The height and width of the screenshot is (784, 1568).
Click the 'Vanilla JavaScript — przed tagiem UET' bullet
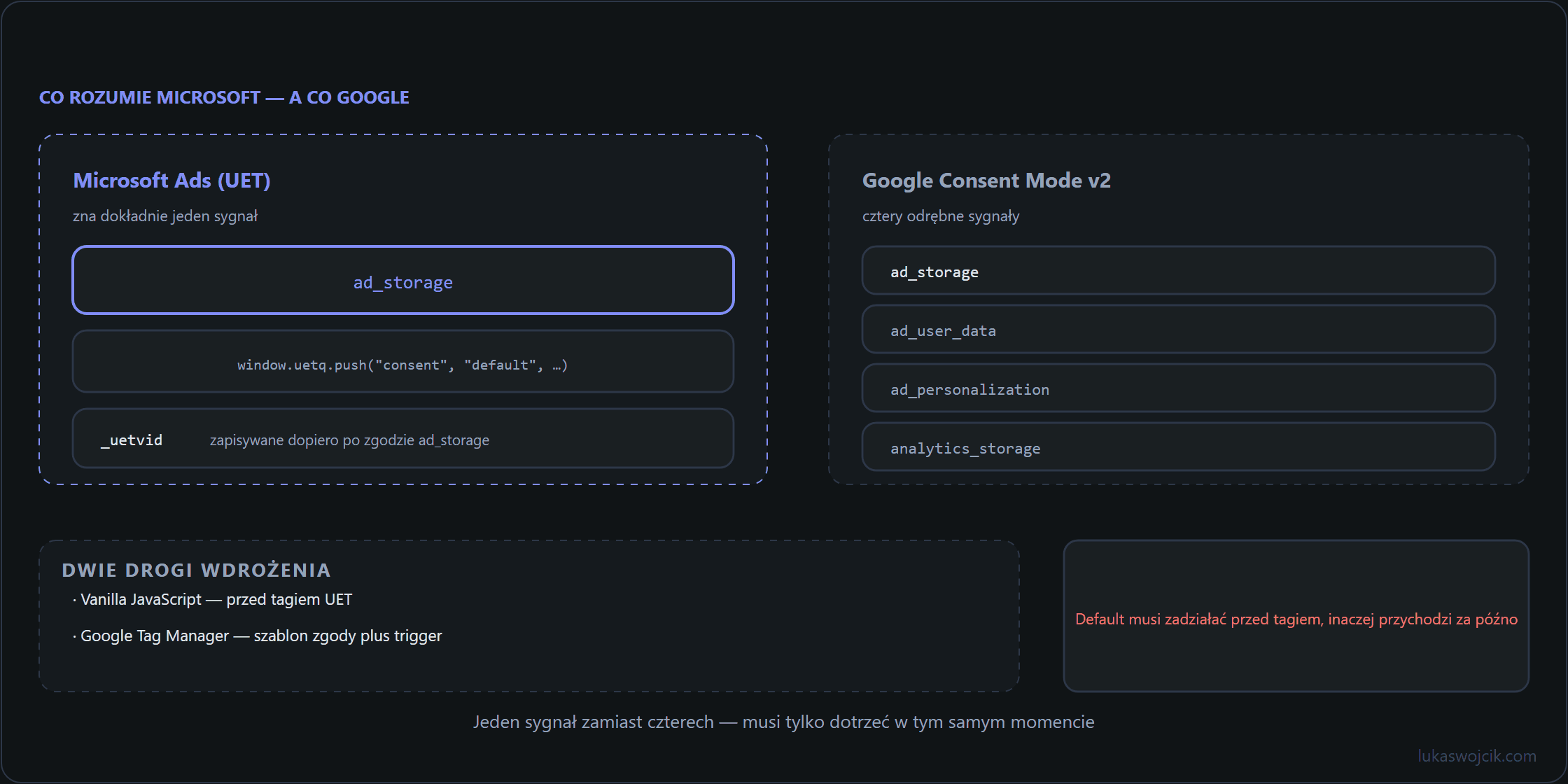pos(213,599)
